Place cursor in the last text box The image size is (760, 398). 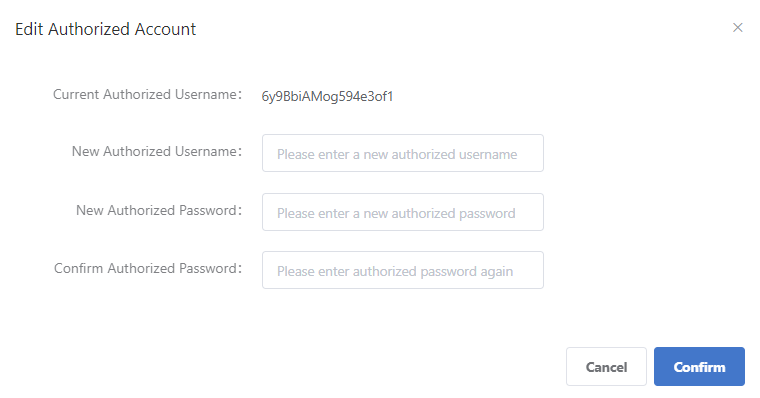[403, 270]
